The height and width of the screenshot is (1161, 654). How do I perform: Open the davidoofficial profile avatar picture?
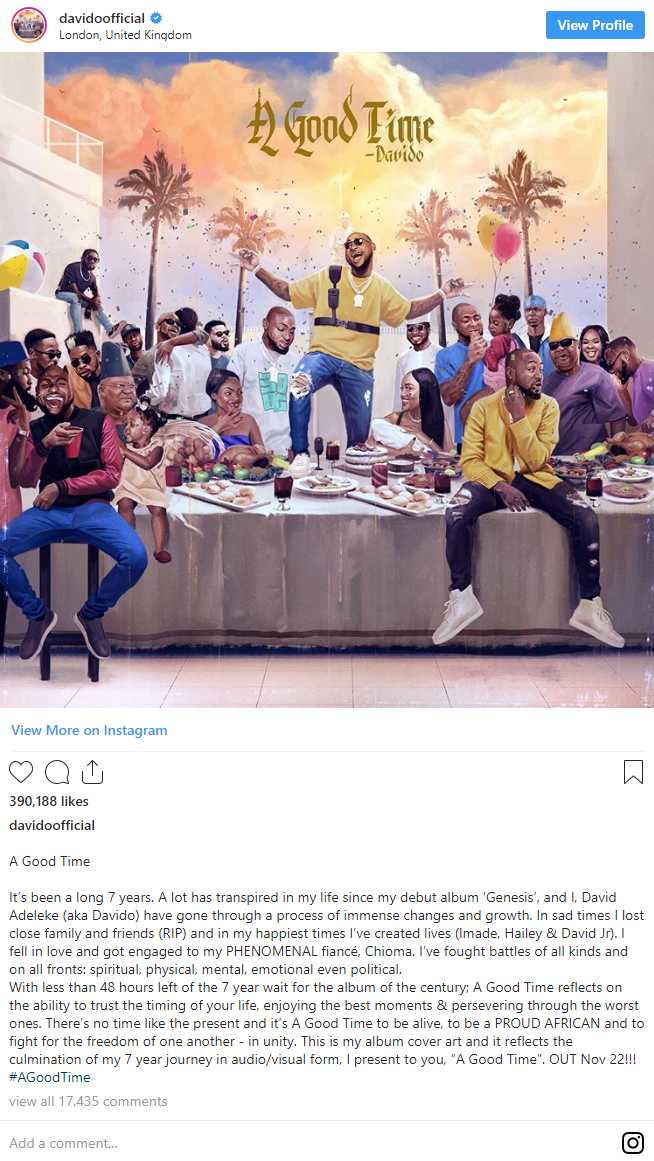click(29, 25)
